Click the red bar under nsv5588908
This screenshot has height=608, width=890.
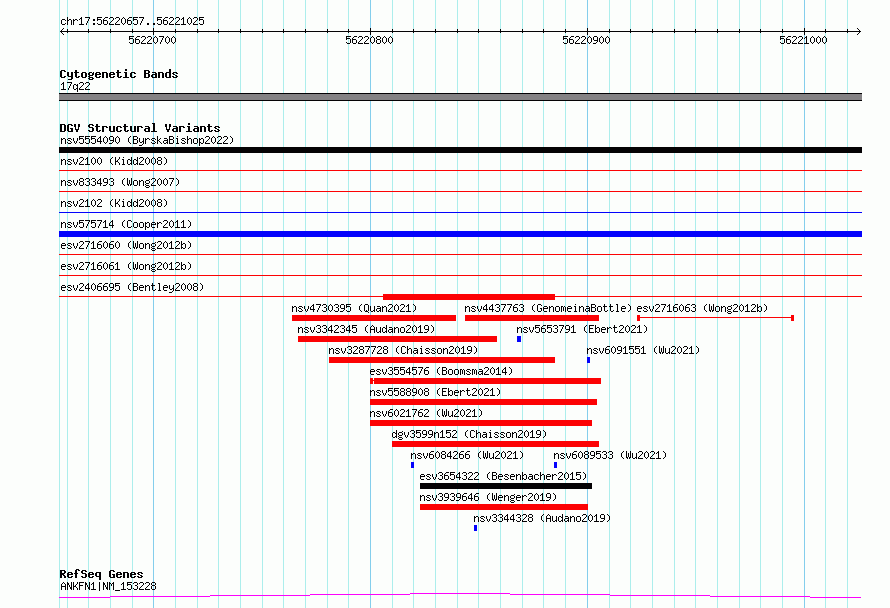(x=484, y=402)
